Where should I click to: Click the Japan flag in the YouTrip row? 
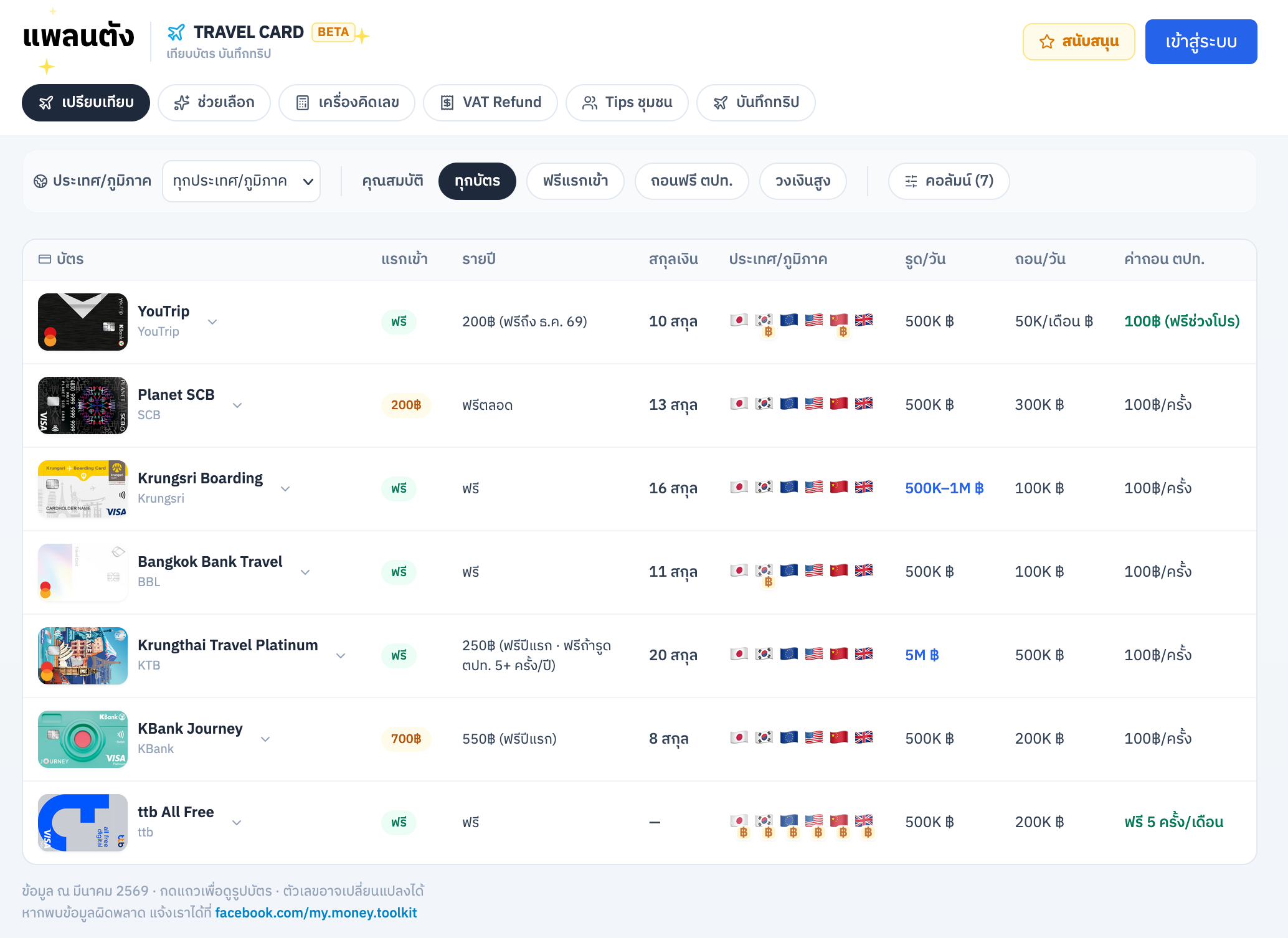pyautogui.click(x=739, y=320)
